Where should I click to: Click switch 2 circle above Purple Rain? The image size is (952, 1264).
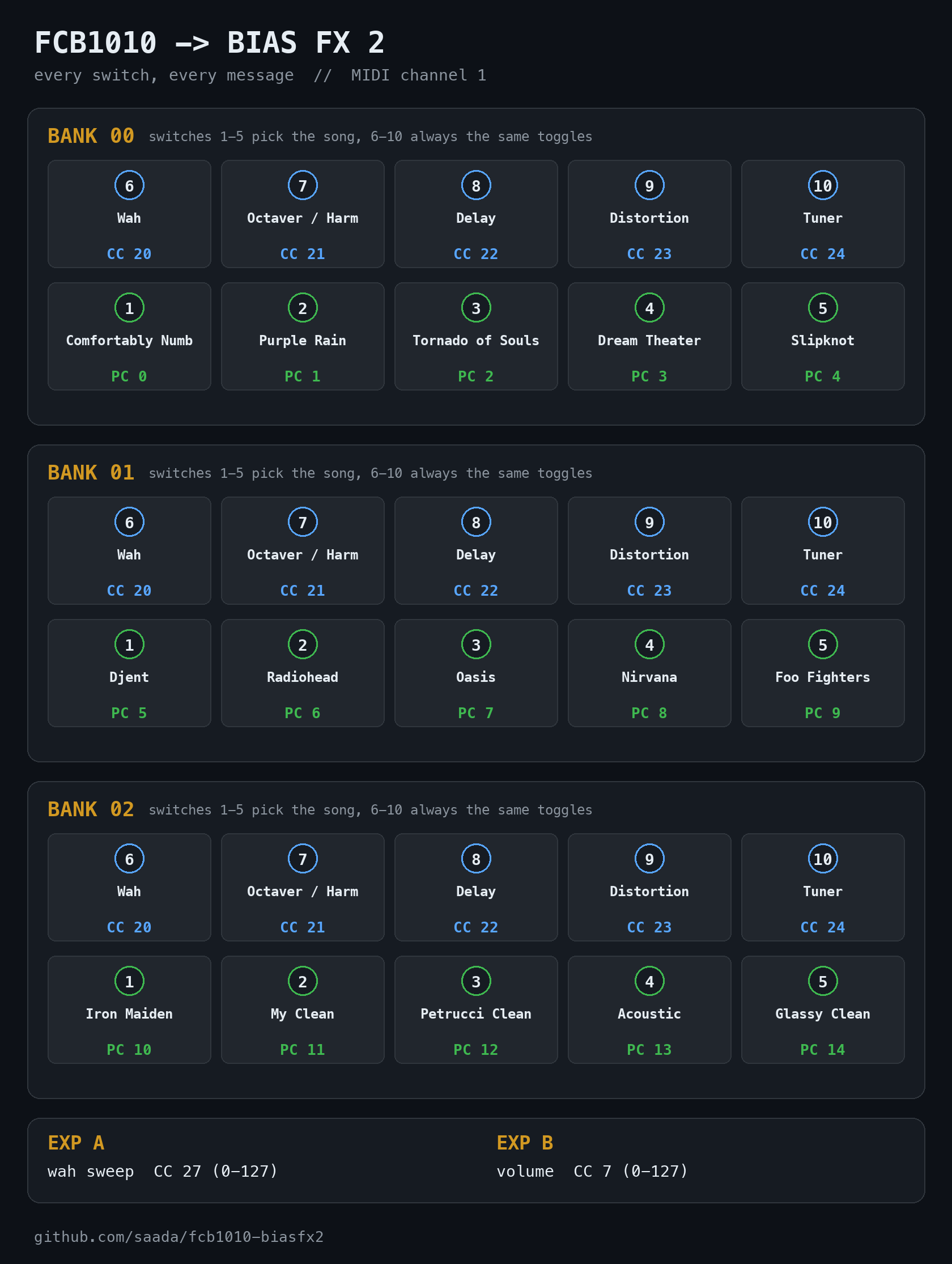click(303, 307)
